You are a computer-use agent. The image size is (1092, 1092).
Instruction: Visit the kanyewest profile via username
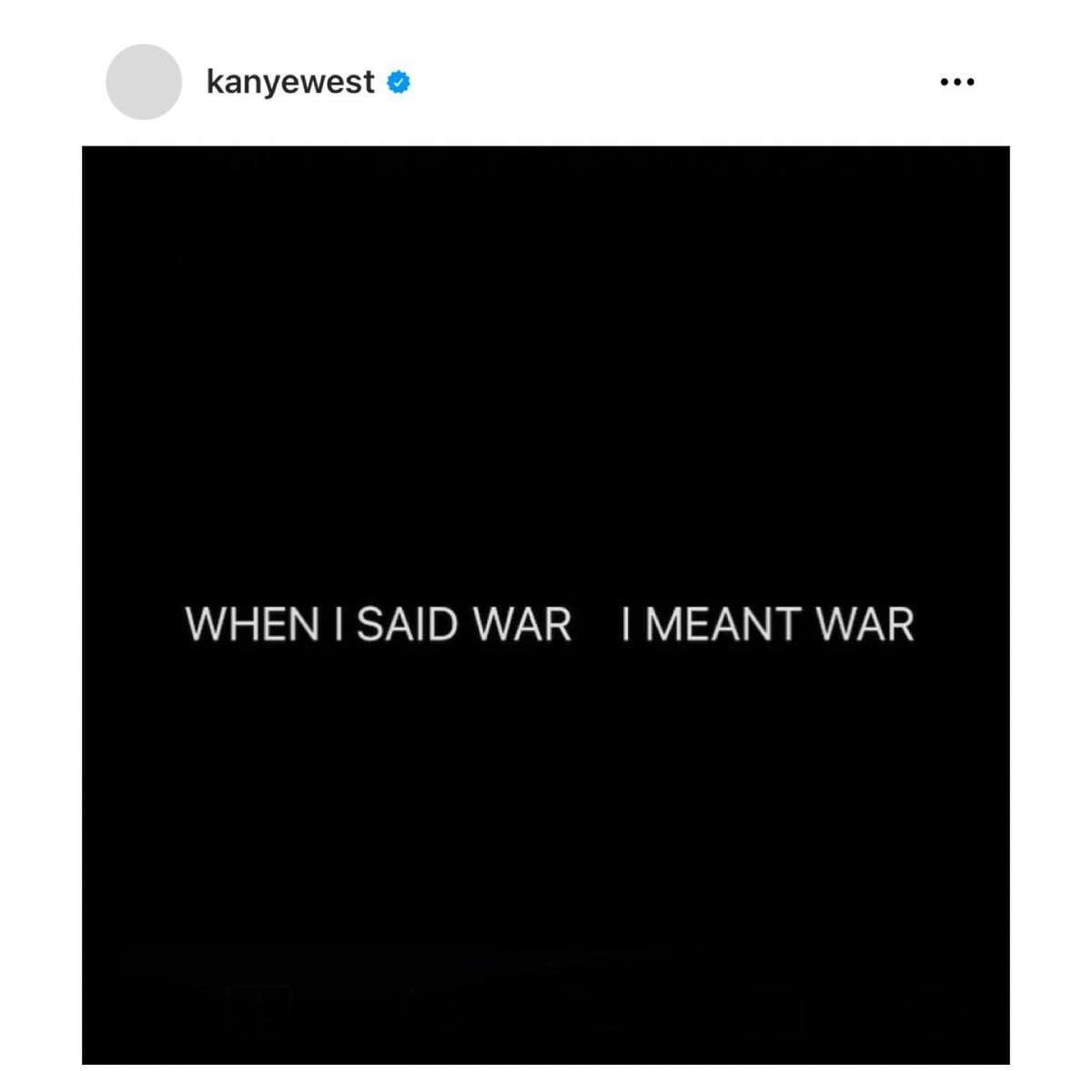pyautogui.click(x=290, y=82)
